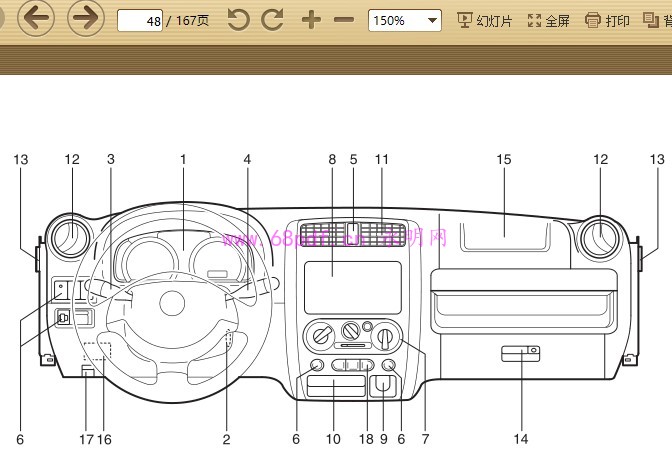
Task: Zoom out with the minus icon
Action: coord(343,20)
